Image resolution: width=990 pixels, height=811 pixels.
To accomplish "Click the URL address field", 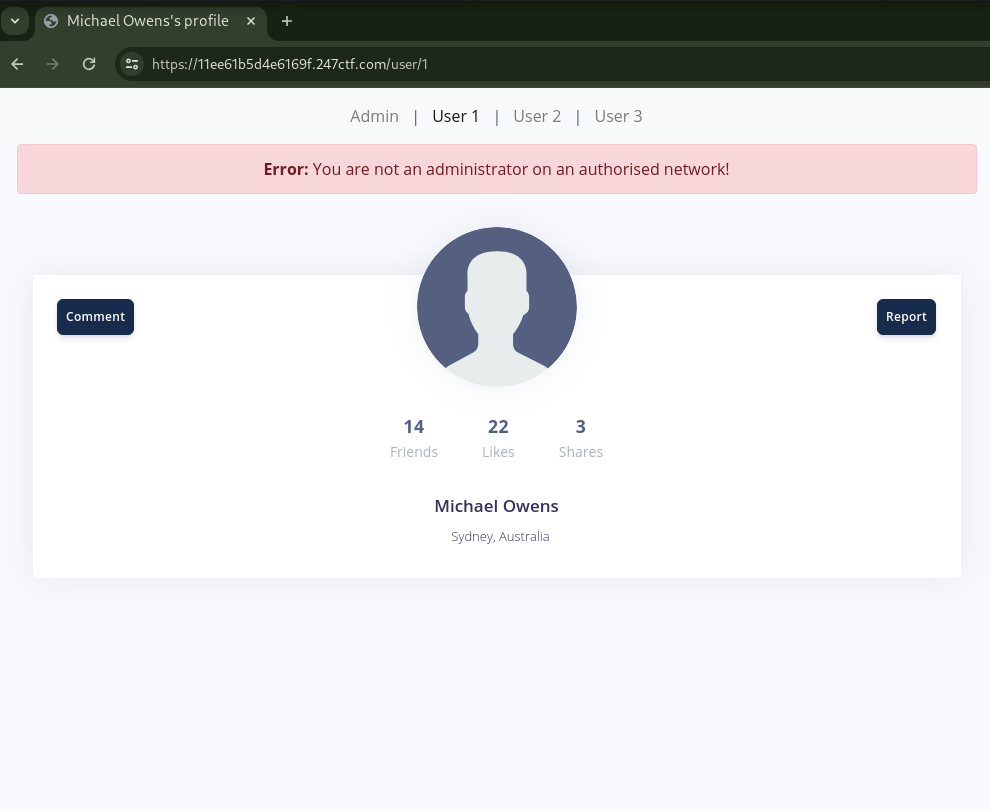I will click(290, 64).
